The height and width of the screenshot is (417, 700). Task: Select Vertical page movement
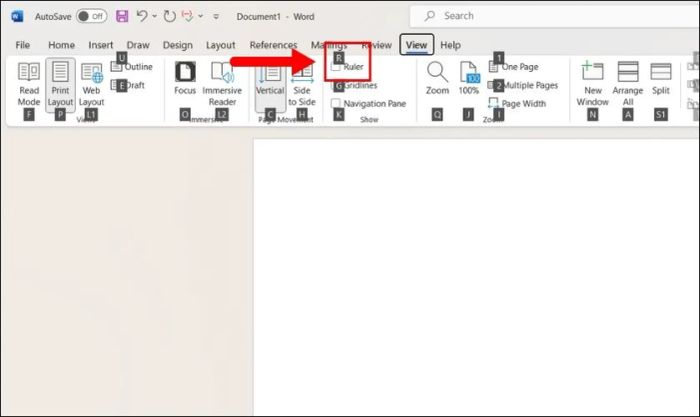point(270,85)
